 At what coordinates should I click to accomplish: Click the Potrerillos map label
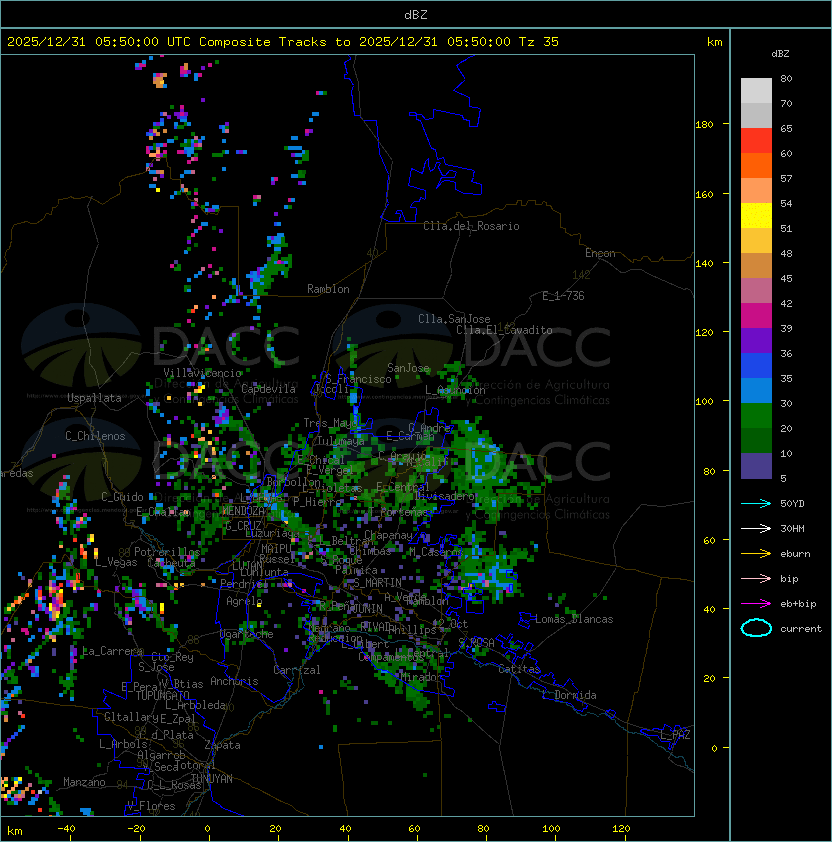click(167, 552)
